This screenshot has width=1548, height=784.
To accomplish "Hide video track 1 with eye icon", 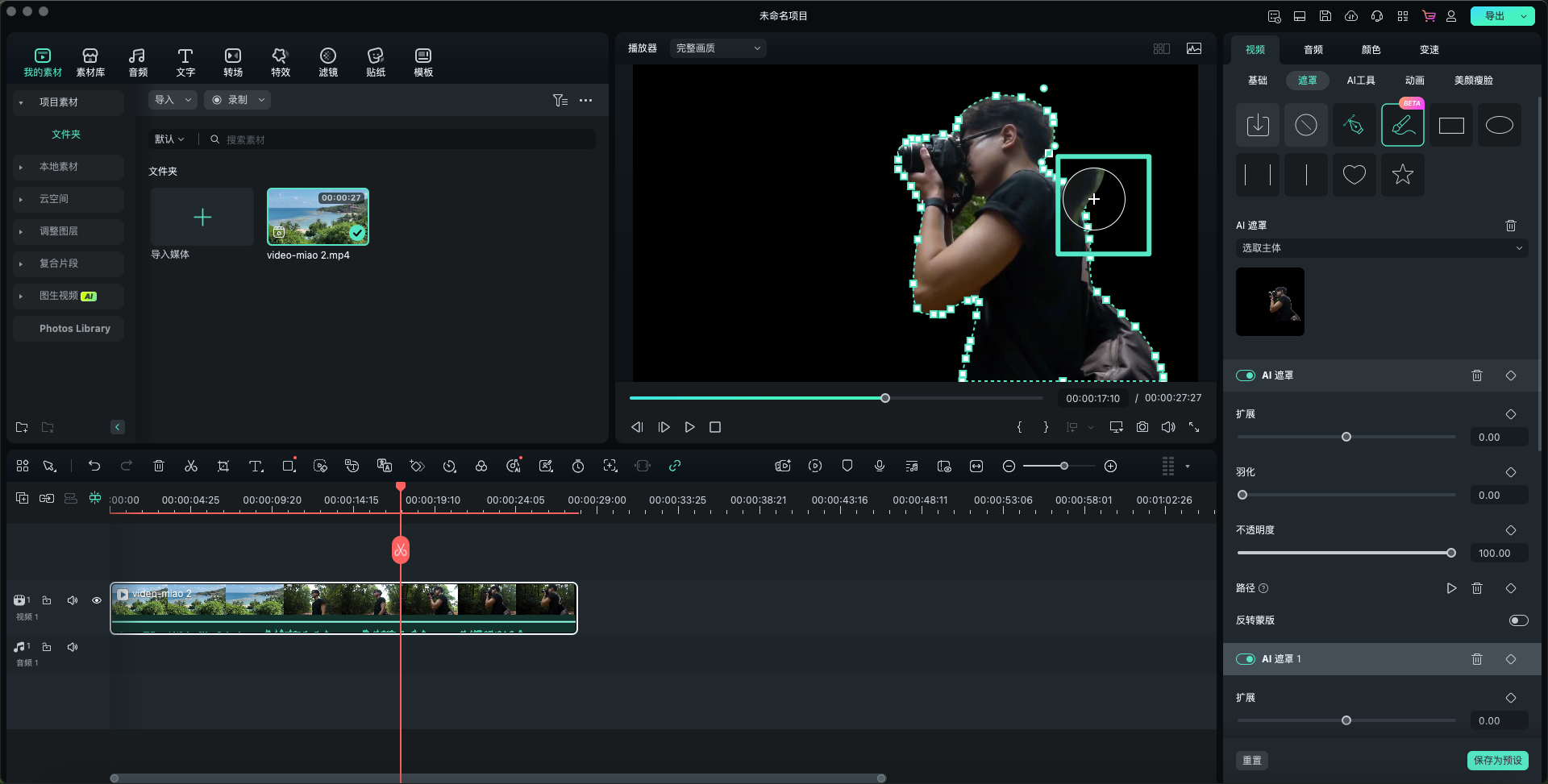I will [x=97, y=600].
